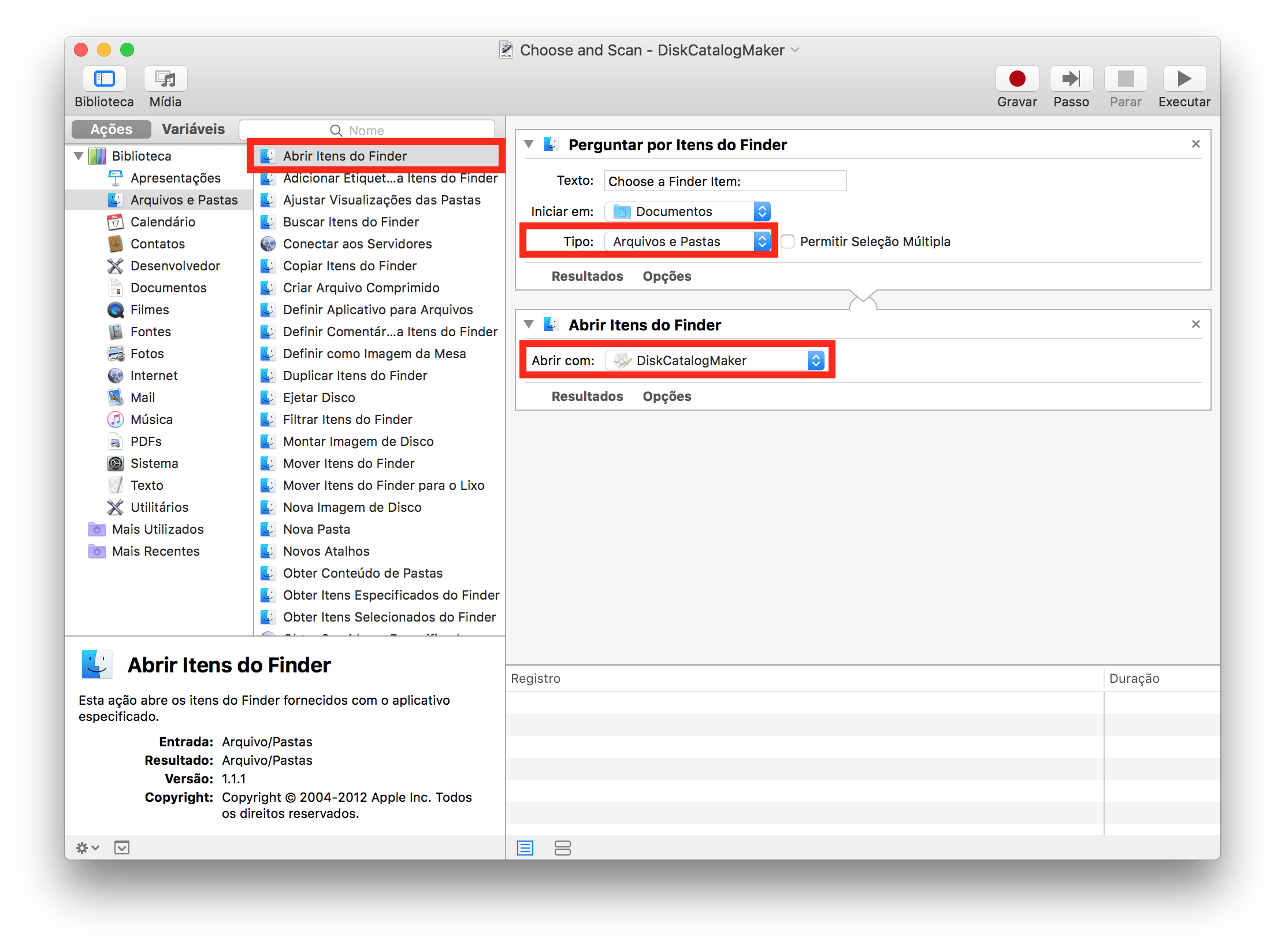Image resolution: width=1285 pixels, height=952 pixels.
Task: Show Resultados of Abrir Itens do Finder action
Action: click(587, 396)
